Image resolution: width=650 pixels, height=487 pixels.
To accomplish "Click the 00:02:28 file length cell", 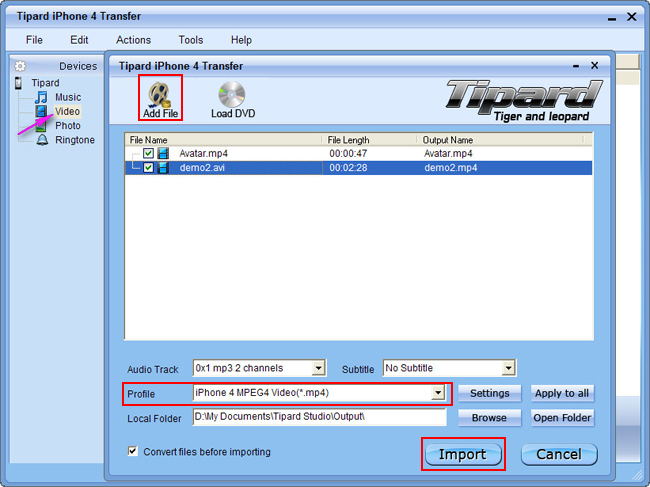I will (348, 167).
